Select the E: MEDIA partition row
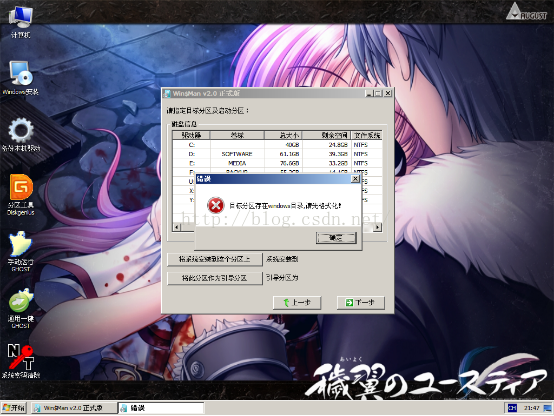Viewport: 554px width, 416px height. (277, 163)
